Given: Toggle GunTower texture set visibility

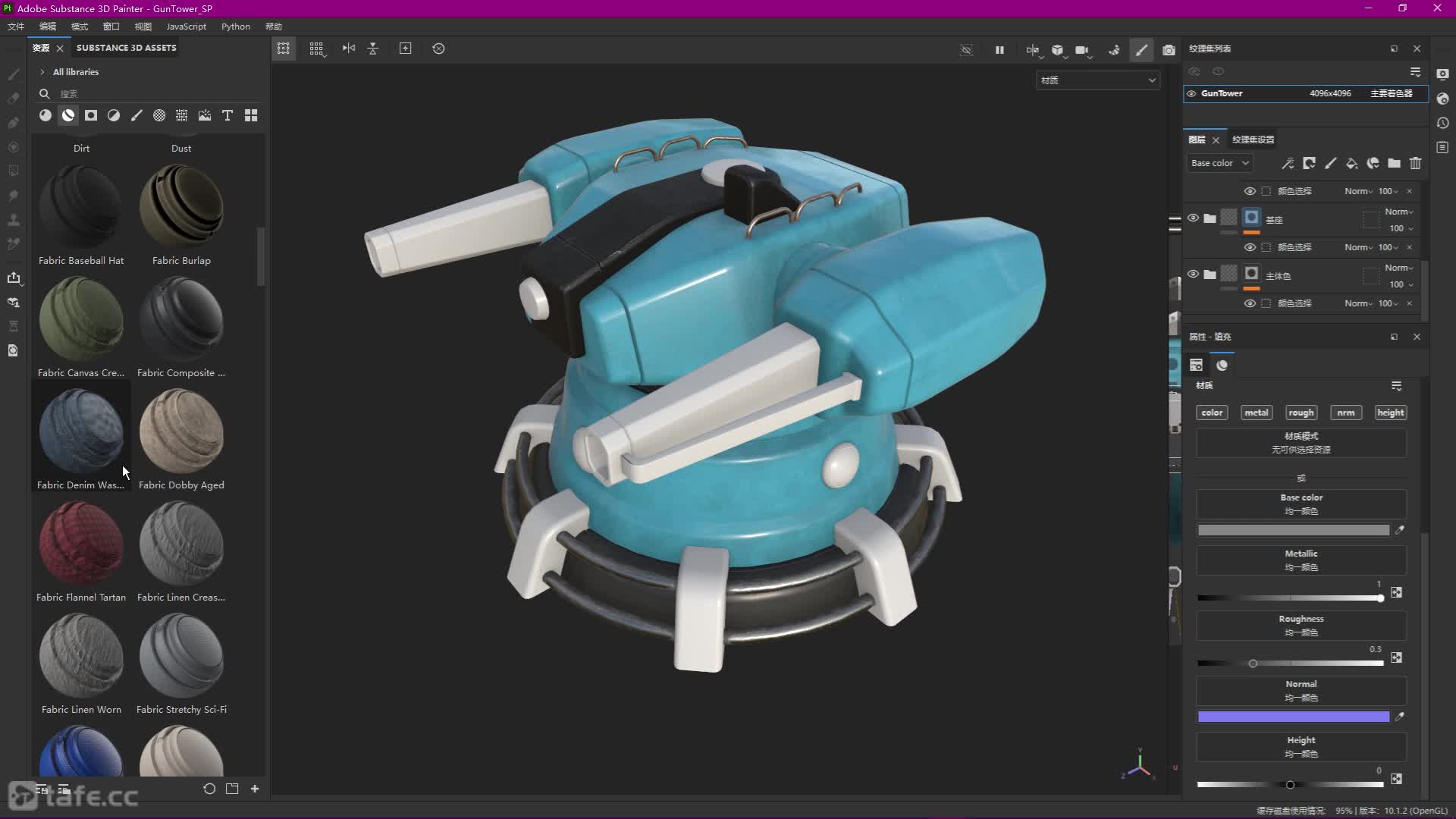Looking at the screenshot, I should click(x=1191, y=93).
